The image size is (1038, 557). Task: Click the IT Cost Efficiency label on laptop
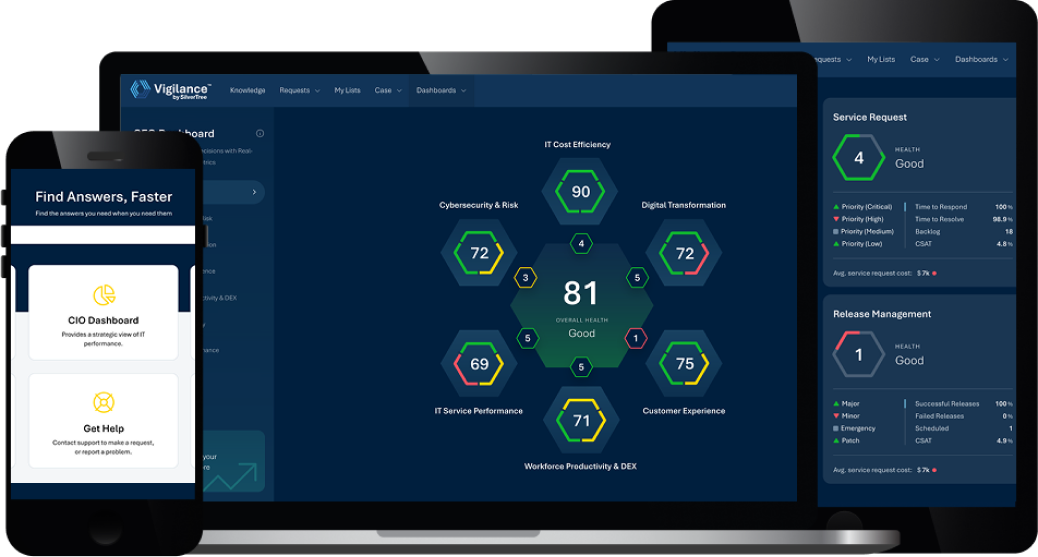(x=577, y=144)
